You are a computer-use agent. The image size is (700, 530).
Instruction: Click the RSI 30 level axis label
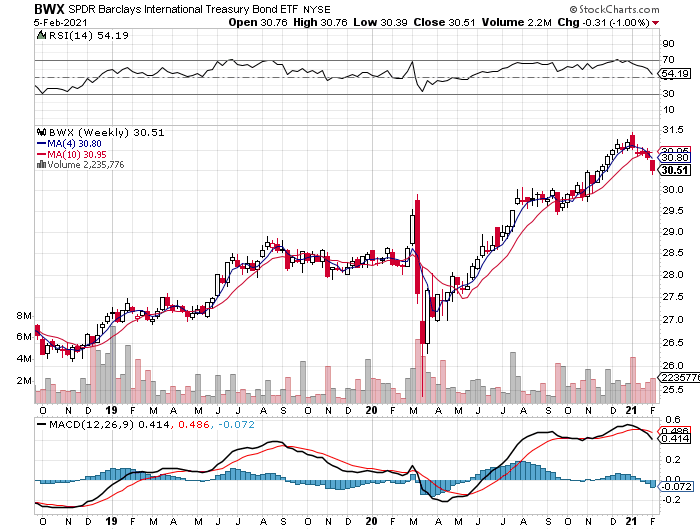point(668,93)
